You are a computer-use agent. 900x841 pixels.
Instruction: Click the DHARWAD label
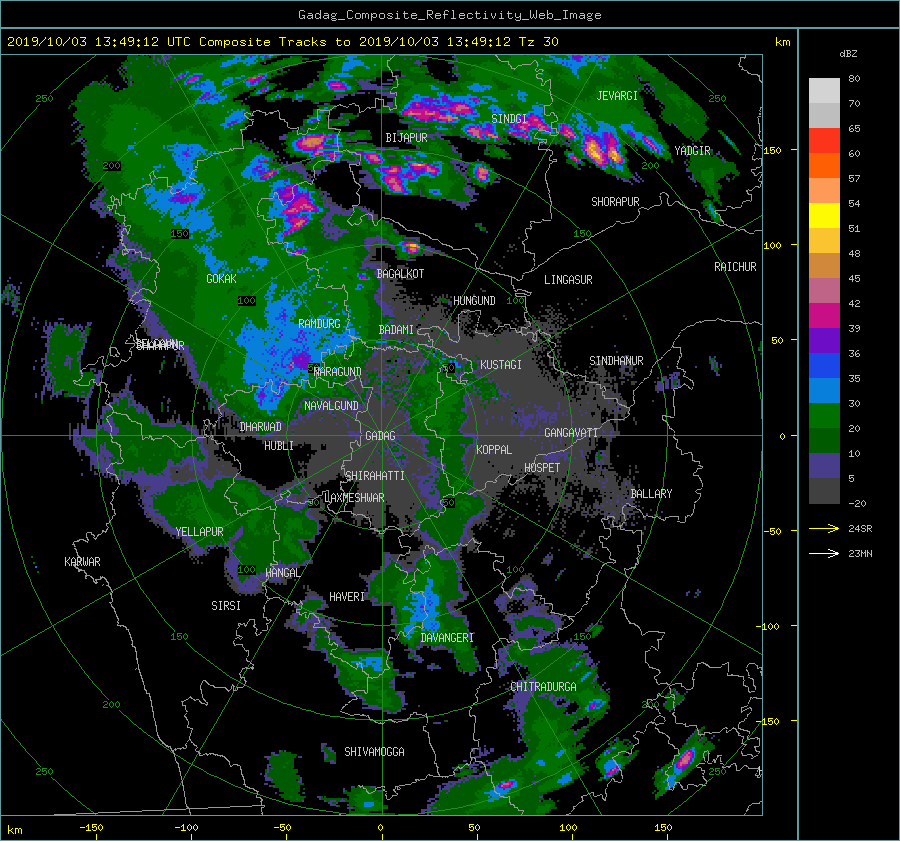[x=261, y=427]
